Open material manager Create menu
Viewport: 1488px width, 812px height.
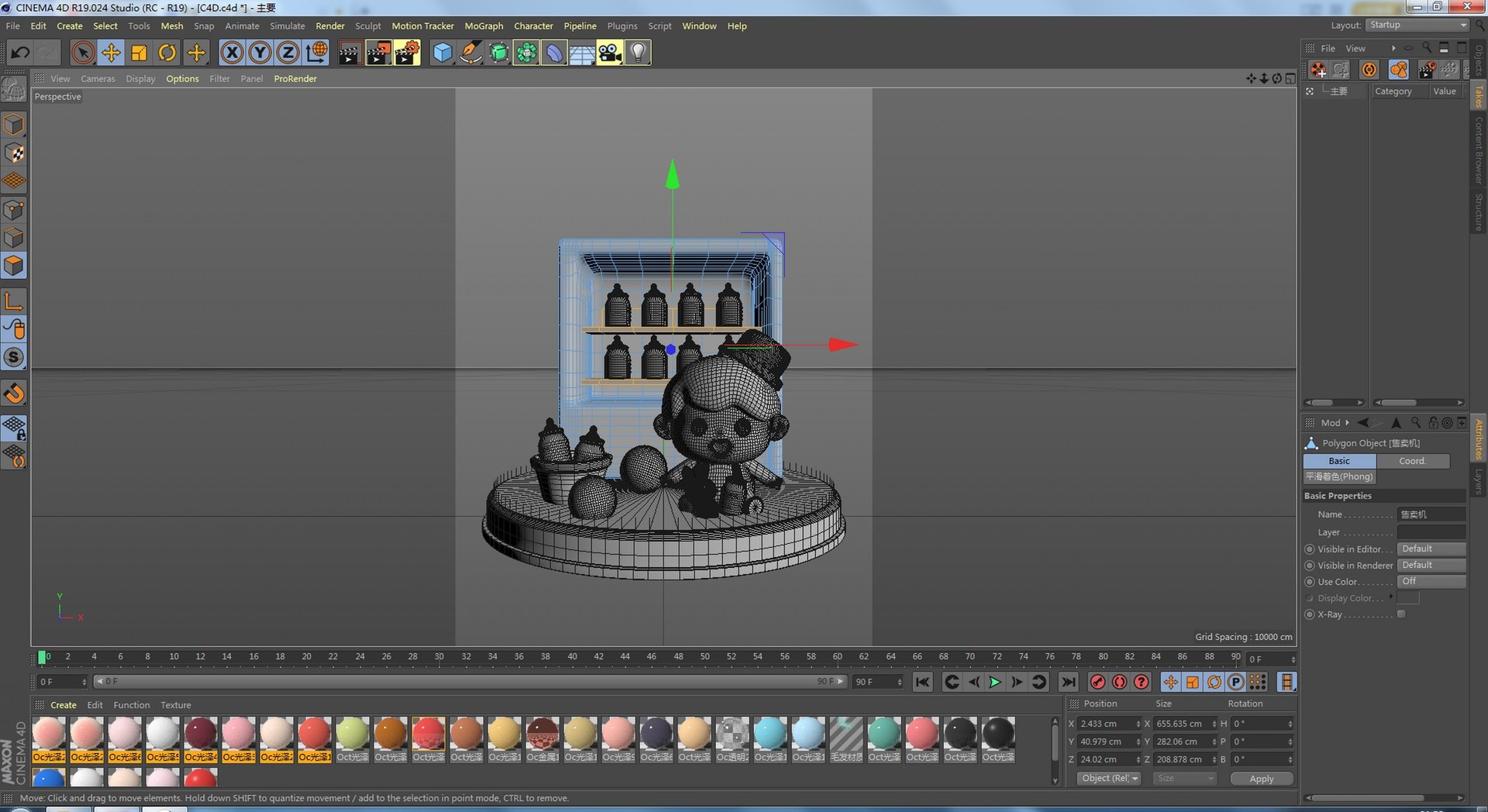64,705
